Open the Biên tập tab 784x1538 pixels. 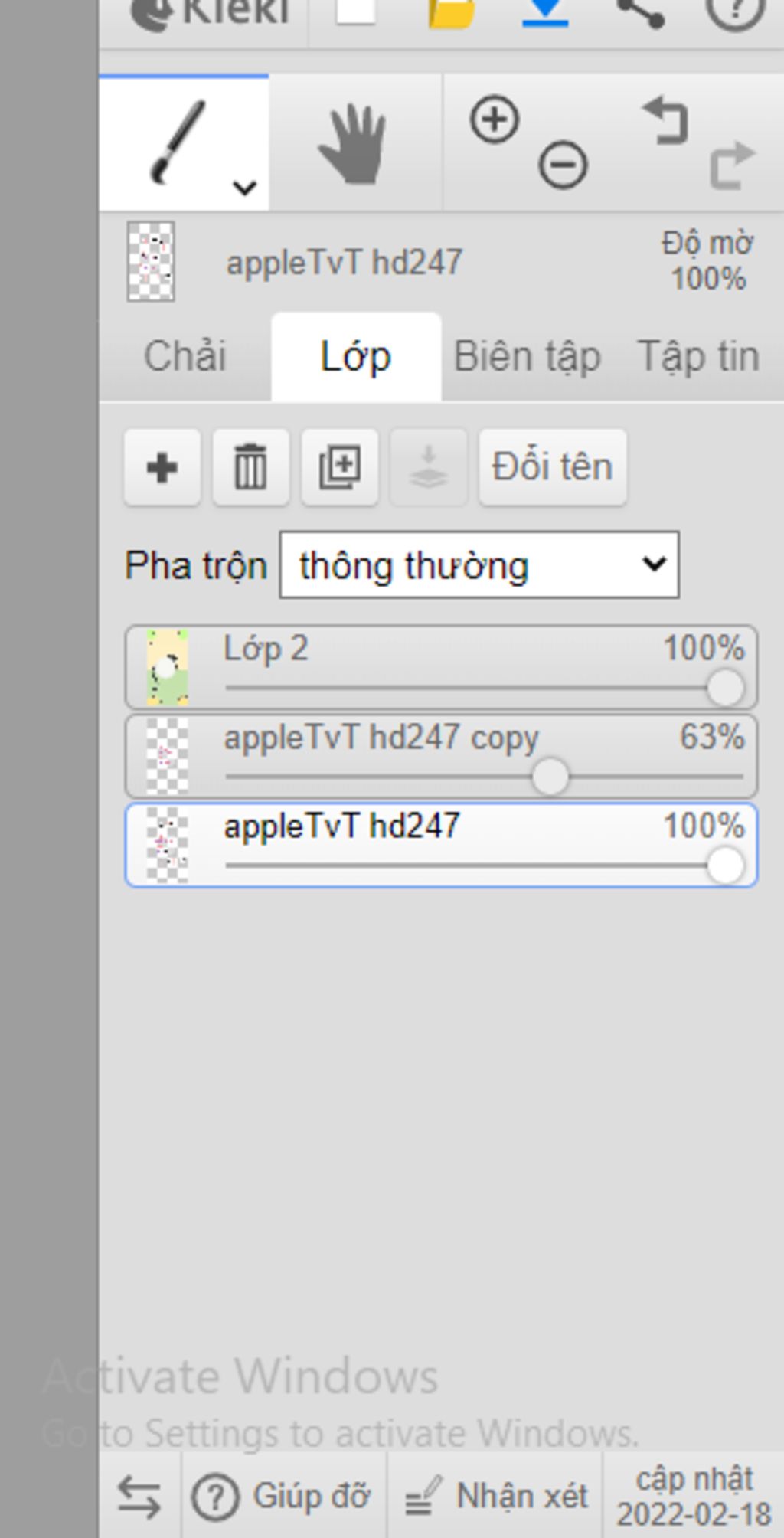point(527,357)
